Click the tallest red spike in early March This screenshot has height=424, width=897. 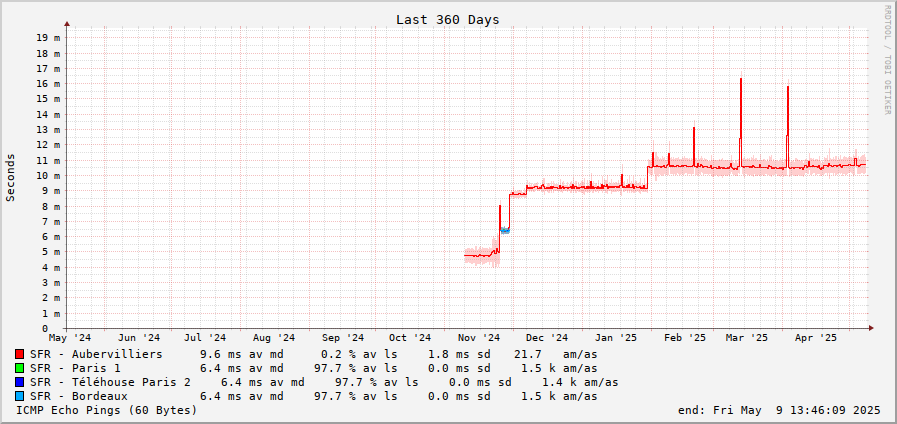(x=741, y=123)
